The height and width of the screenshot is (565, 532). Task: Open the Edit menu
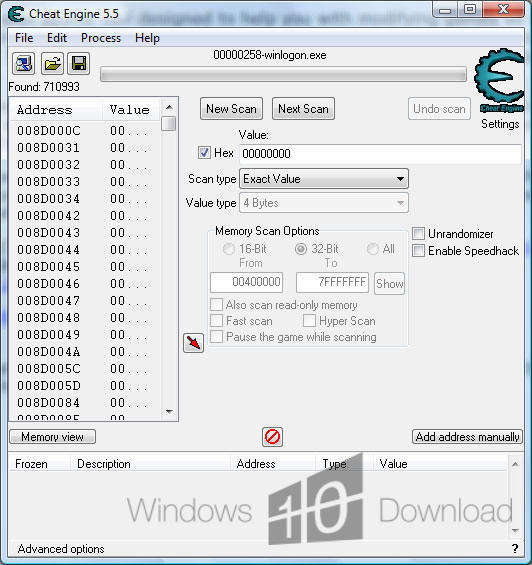tap(57, 38)
